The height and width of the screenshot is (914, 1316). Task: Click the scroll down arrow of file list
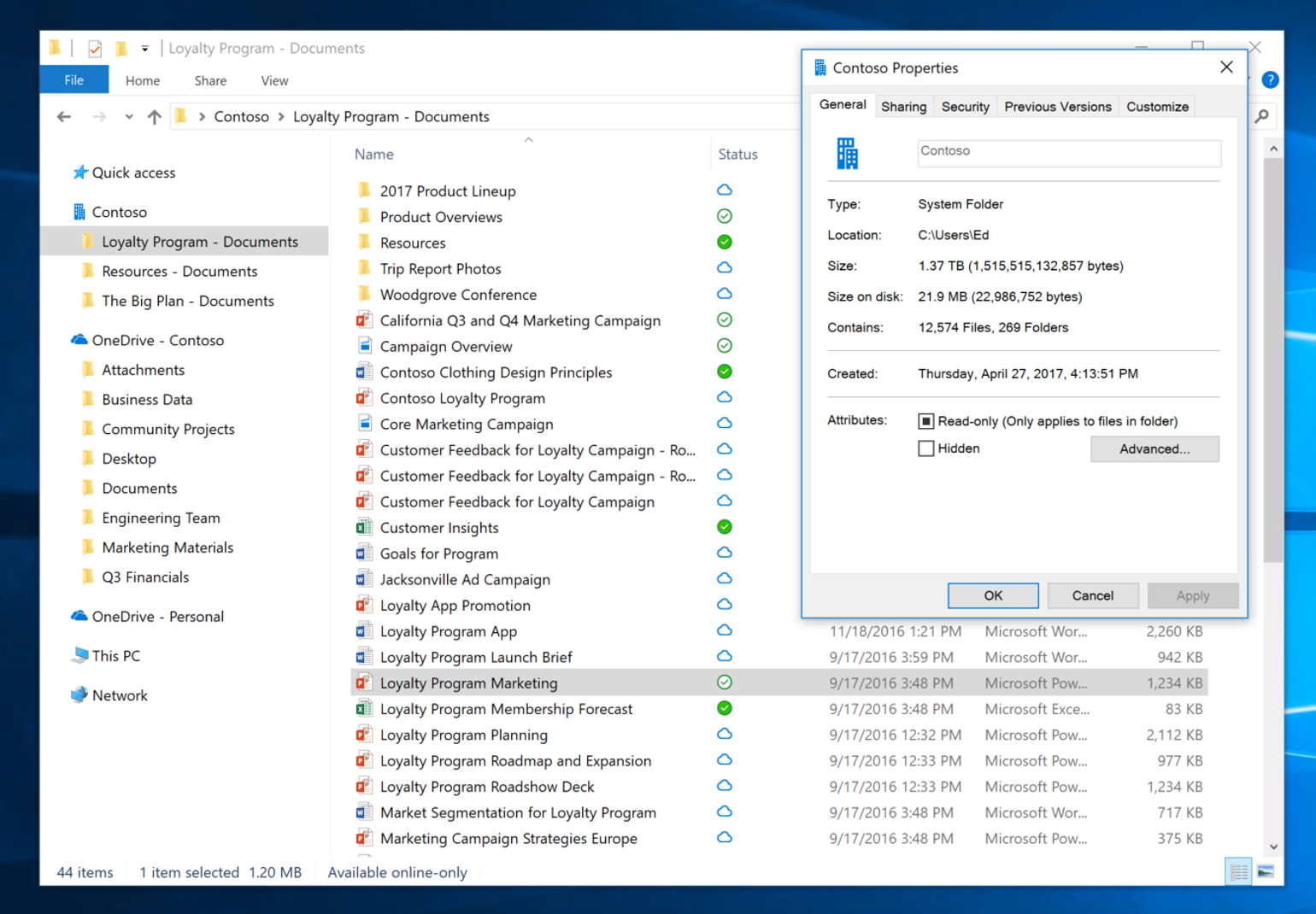[1273, 847]
